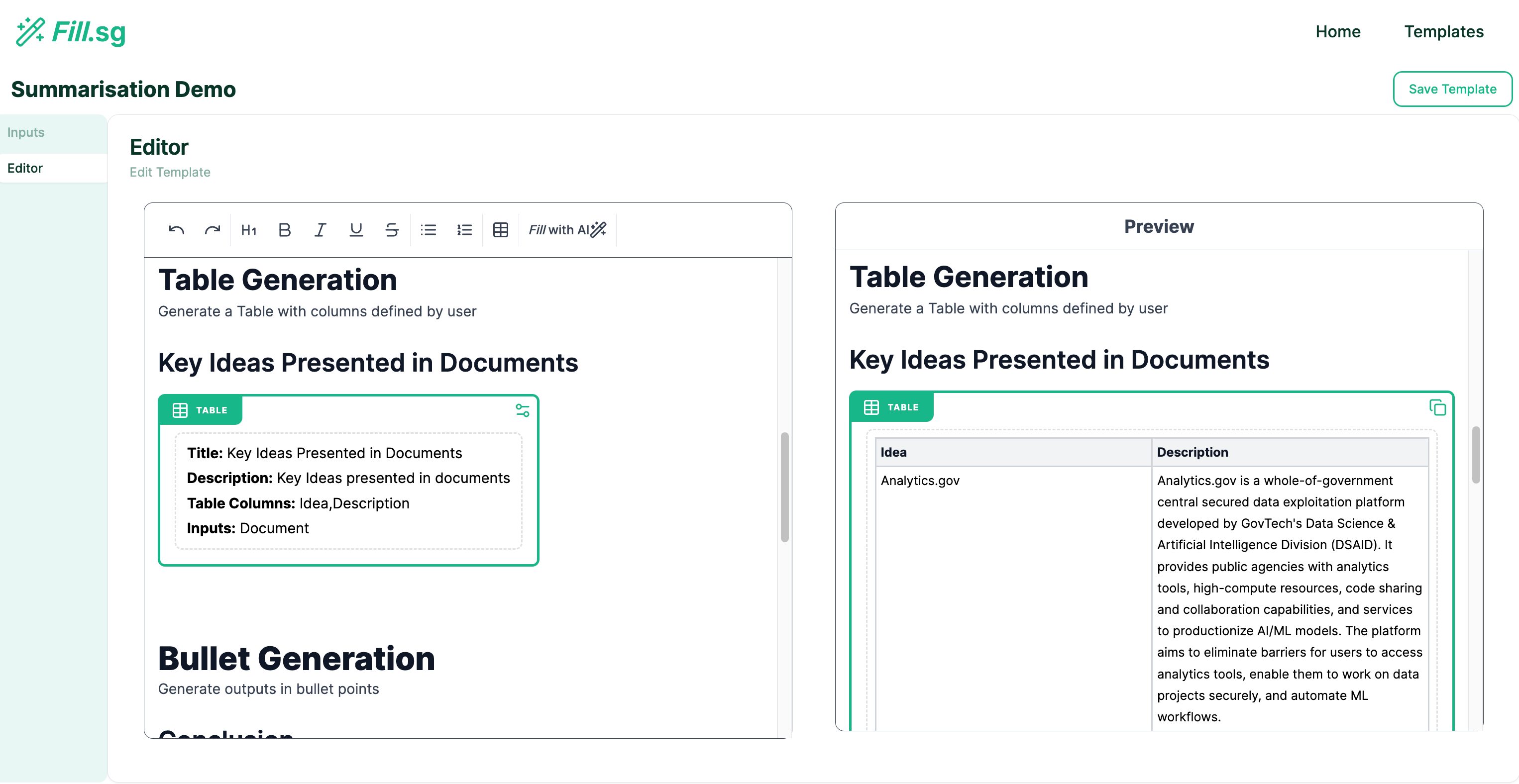Open table block settings sliders icon

523,410
